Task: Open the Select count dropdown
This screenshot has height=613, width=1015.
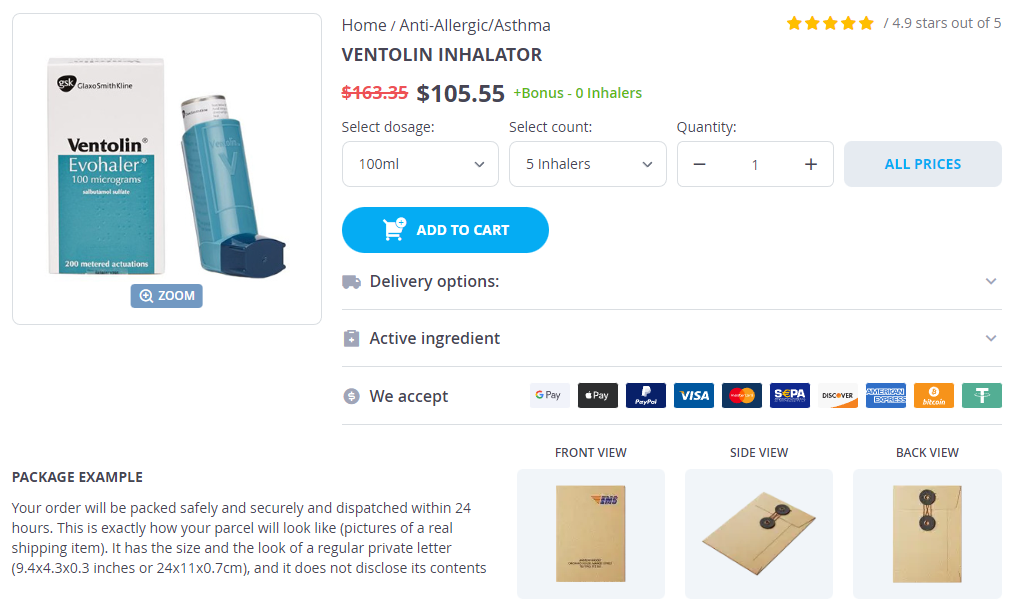Action: coord(587,164)
